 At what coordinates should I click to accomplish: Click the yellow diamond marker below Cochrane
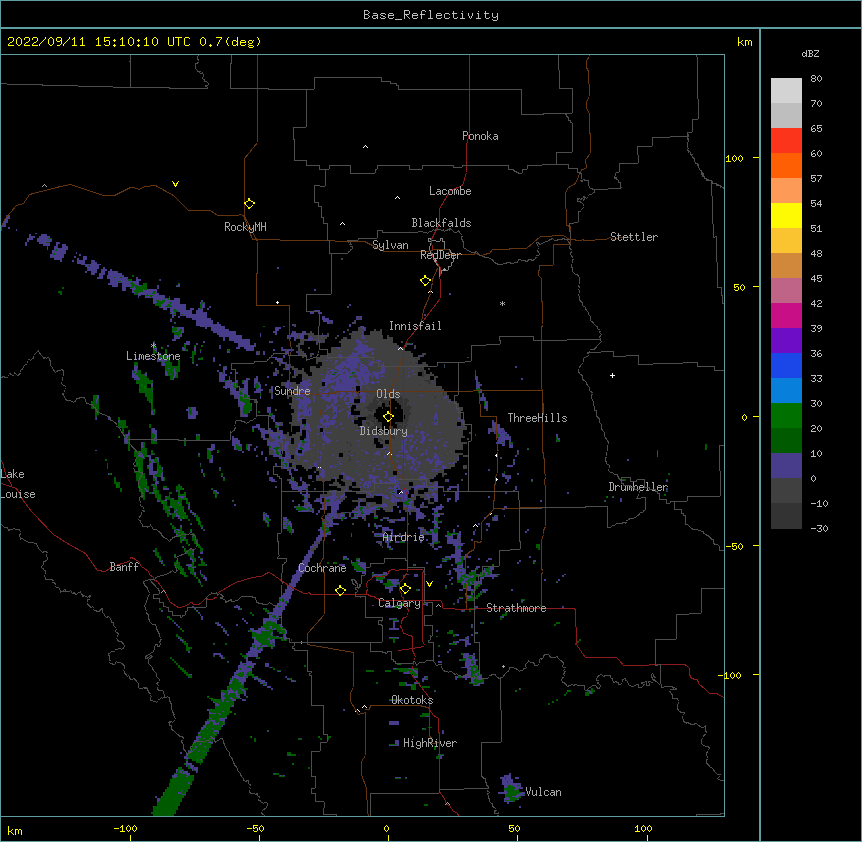(x=340, y=590)
